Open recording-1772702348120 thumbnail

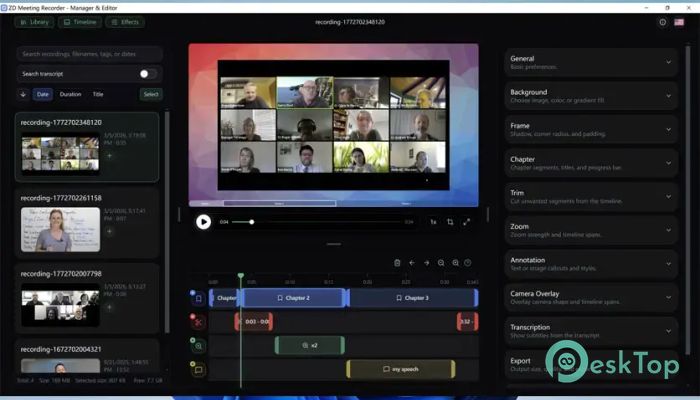coord(60,154)
